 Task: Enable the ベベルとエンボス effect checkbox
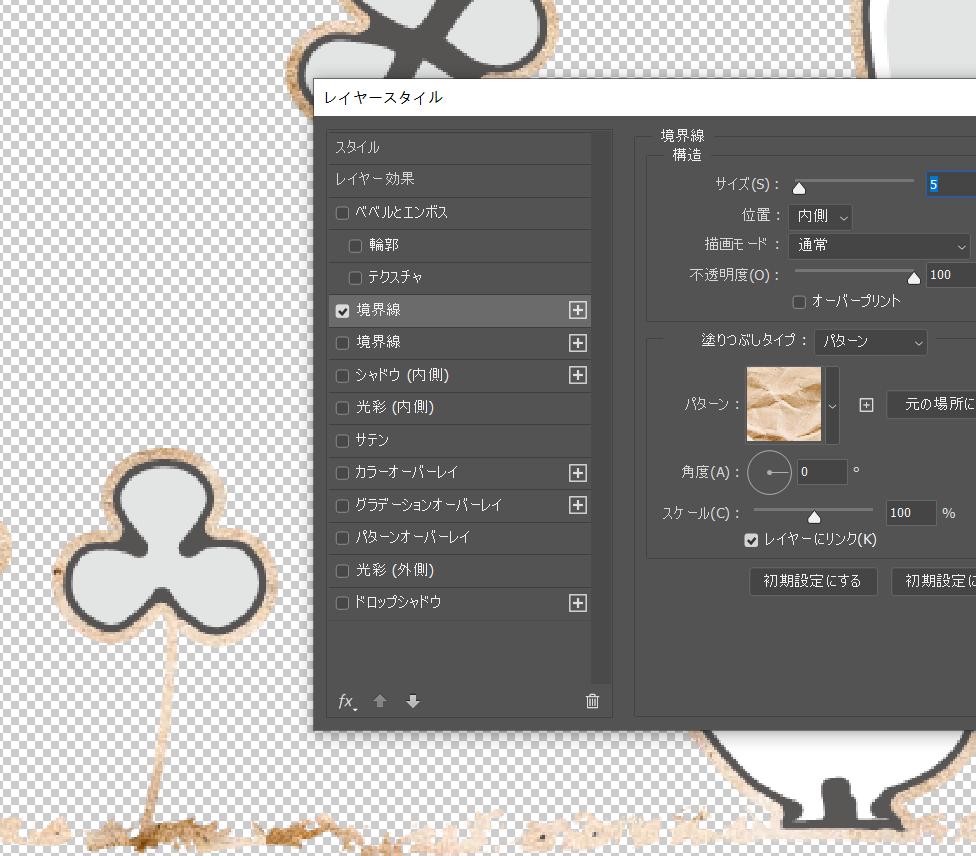341,213
